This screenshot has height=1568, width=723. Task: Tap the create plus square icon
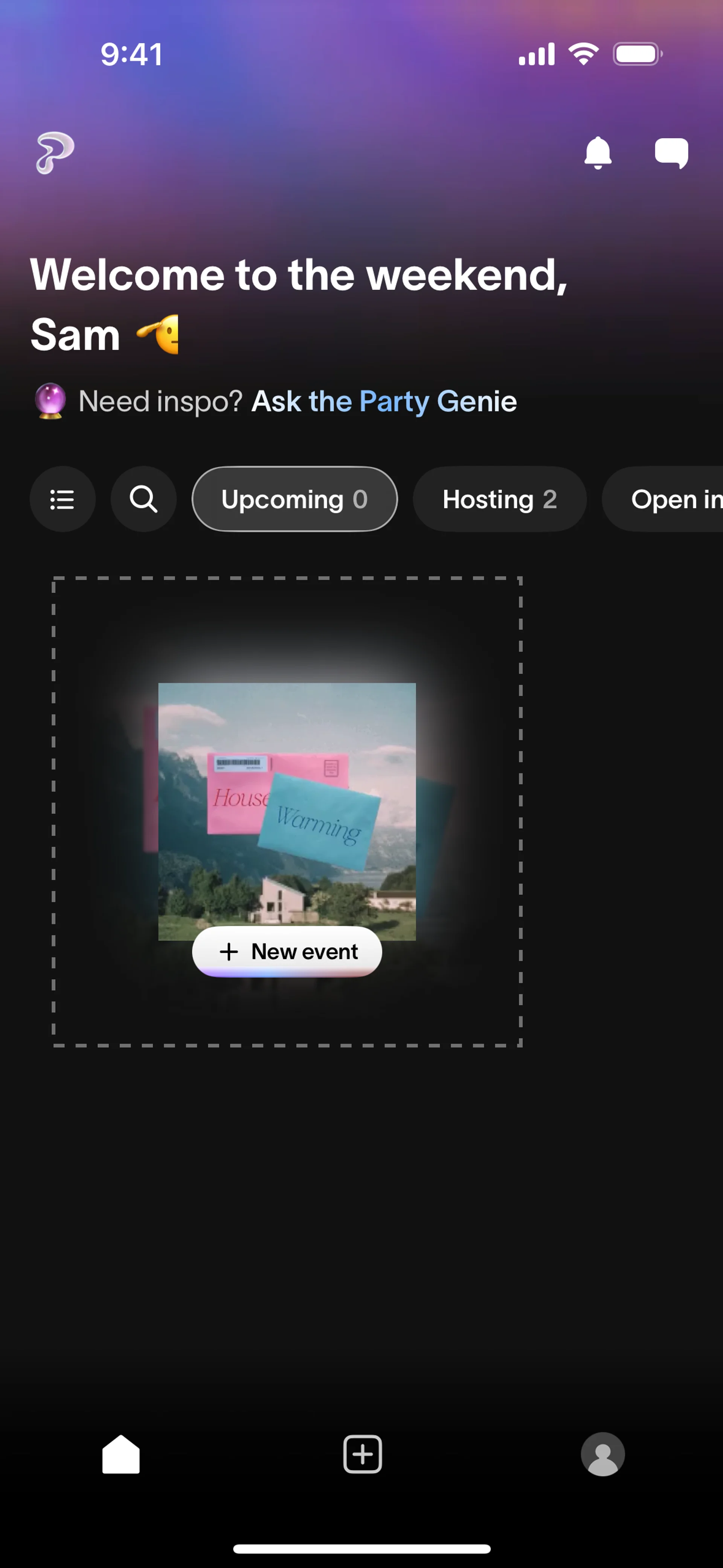(362, 1454)
